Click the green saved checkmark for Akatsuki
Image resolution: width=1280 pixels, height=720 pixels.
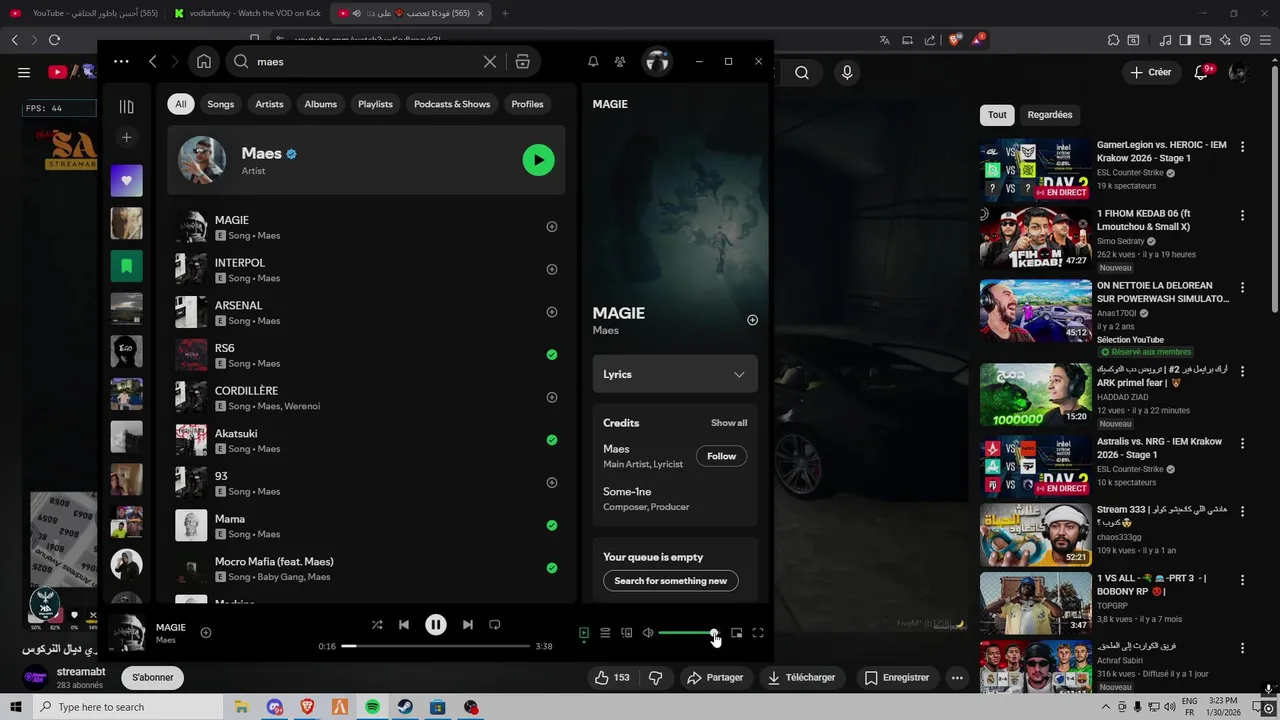point(552,440)
